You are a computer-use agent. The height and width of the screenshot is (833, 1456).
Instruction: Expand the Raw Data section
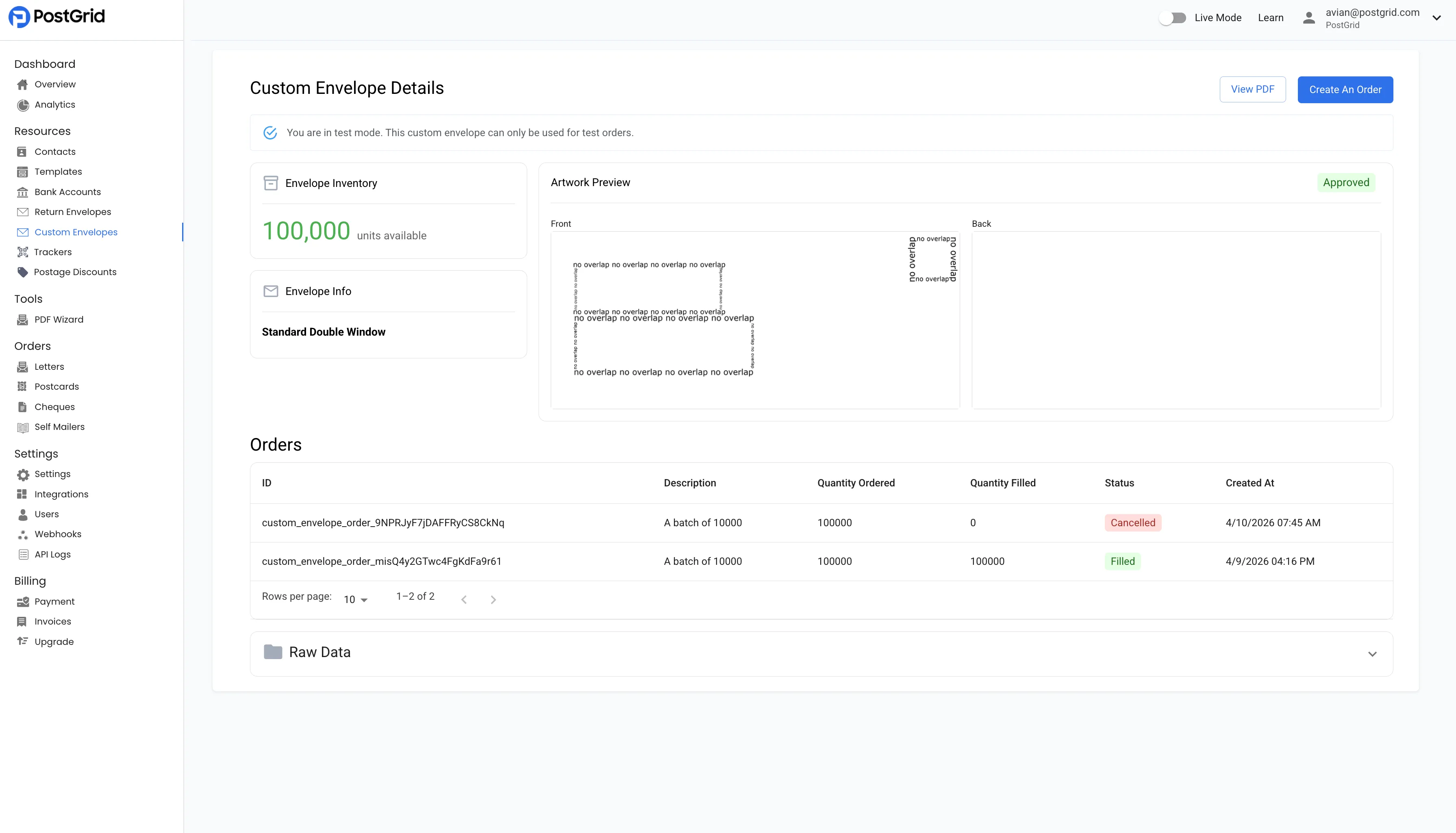[x=1372, y=654]
